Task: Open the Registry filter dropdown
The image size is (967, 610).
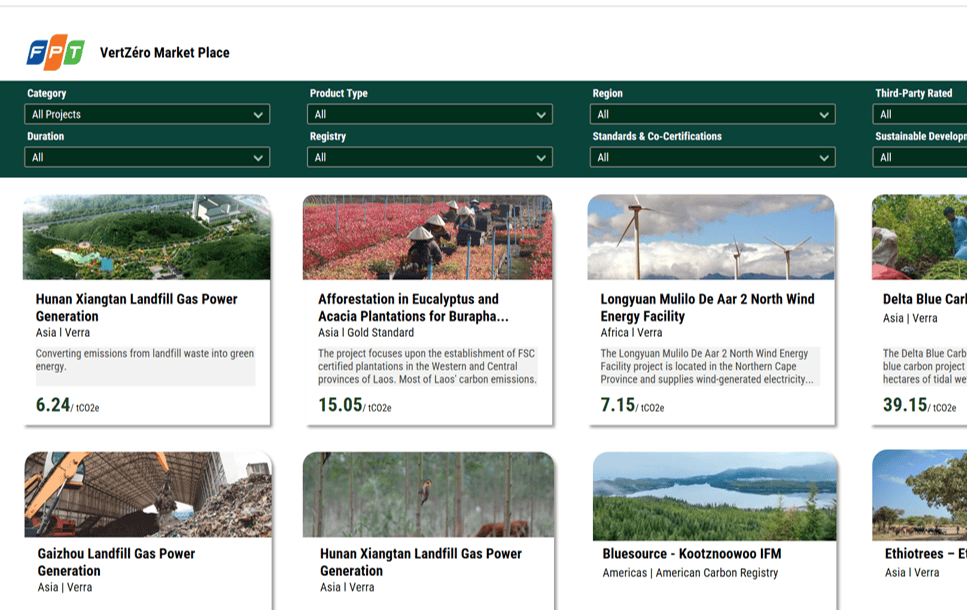Action: (430, 158)
